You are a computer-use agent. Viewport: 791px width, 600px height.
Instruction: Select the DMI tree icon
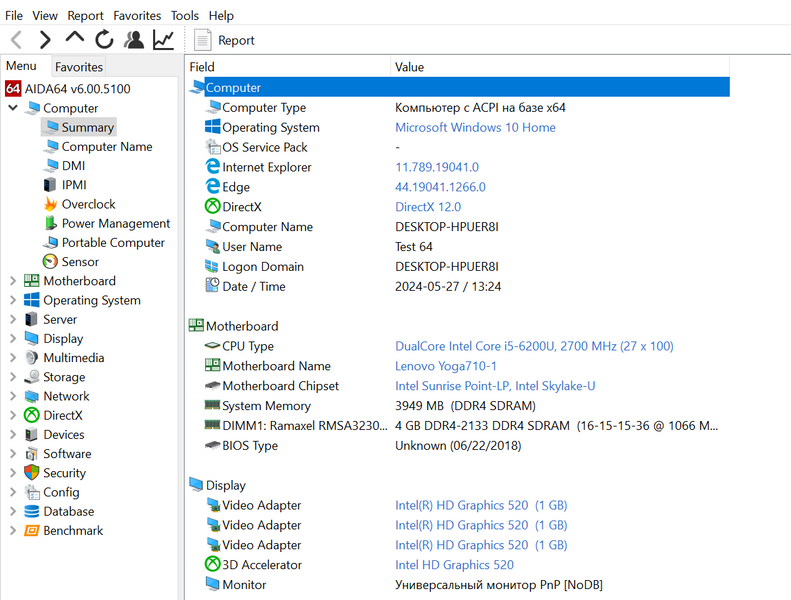[50, 166]
